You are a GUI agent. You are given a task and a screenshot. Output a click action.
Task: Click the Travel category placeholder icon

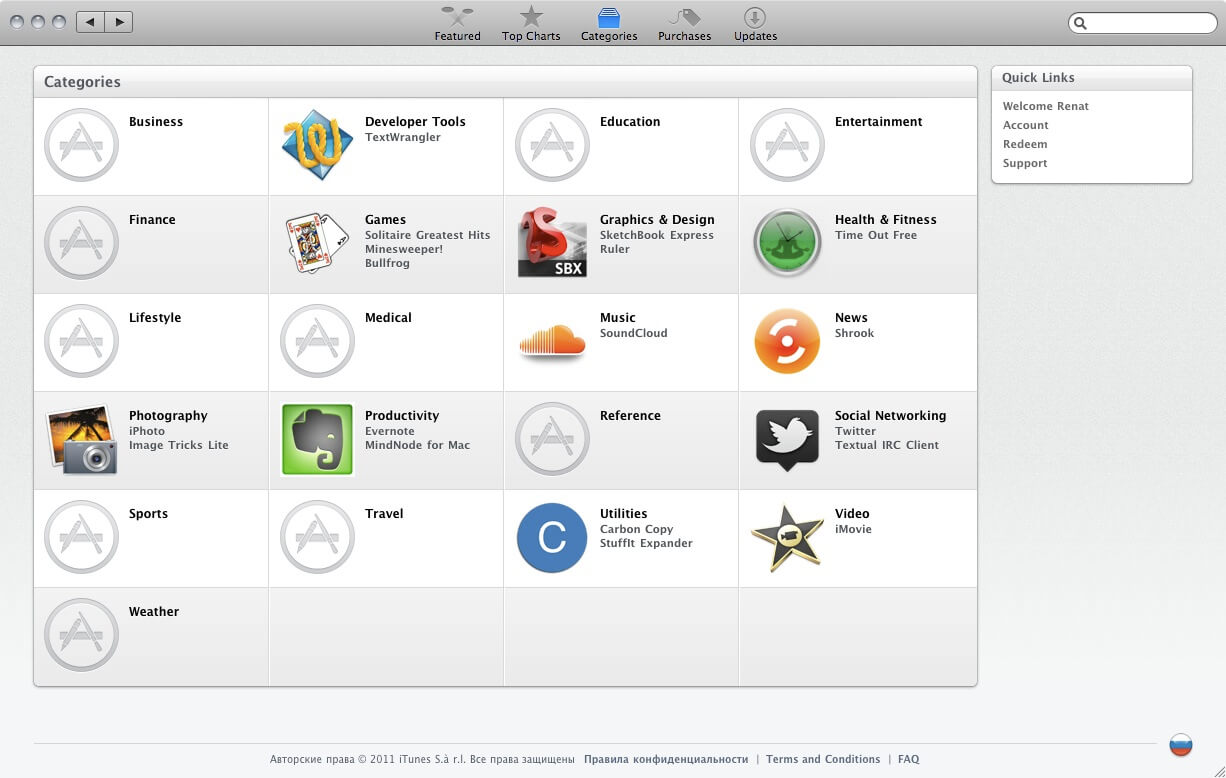pos(317,537)
